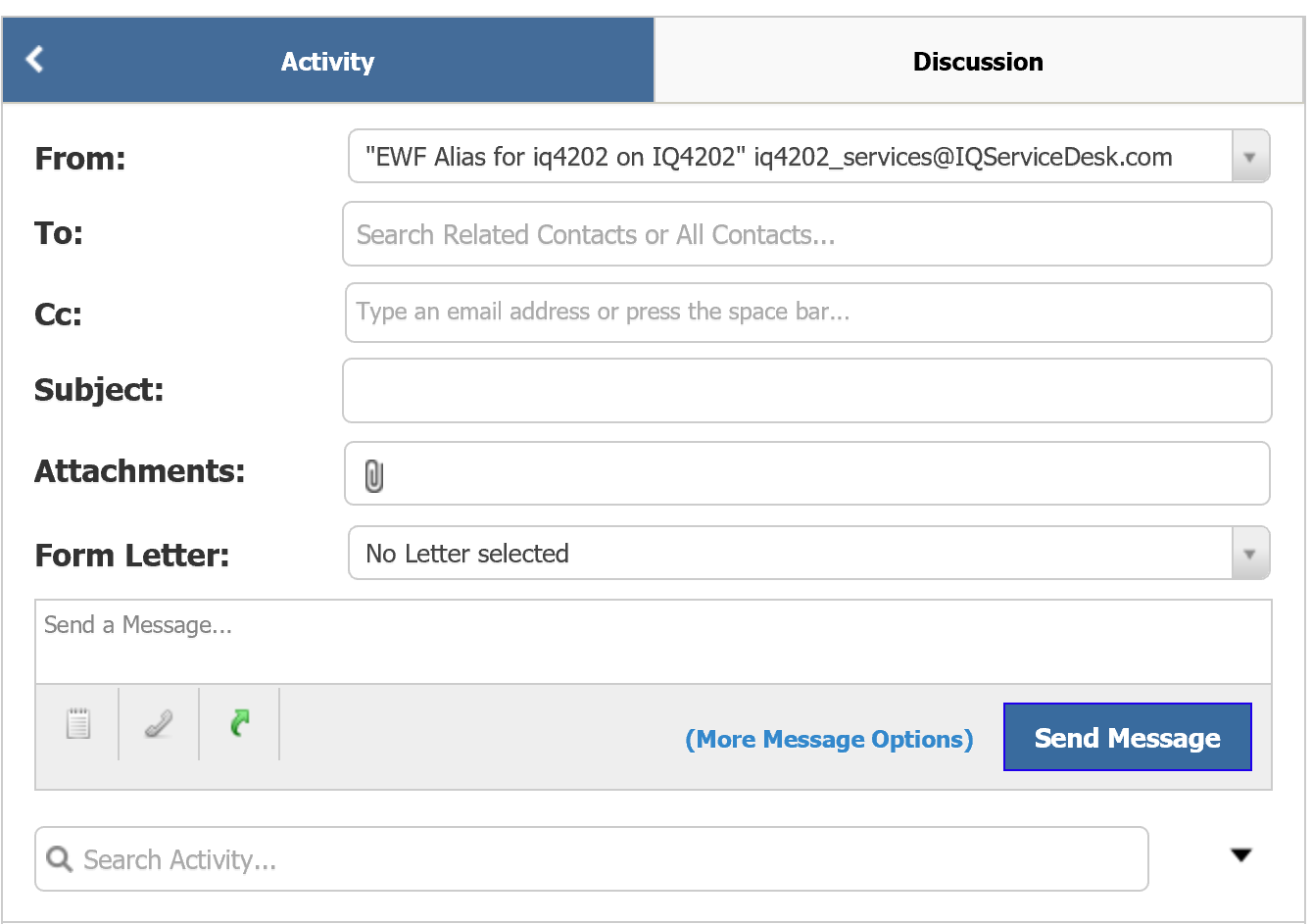Click the Search Activity magnifier icon
1312x924 pixels.
click(59, 859)
